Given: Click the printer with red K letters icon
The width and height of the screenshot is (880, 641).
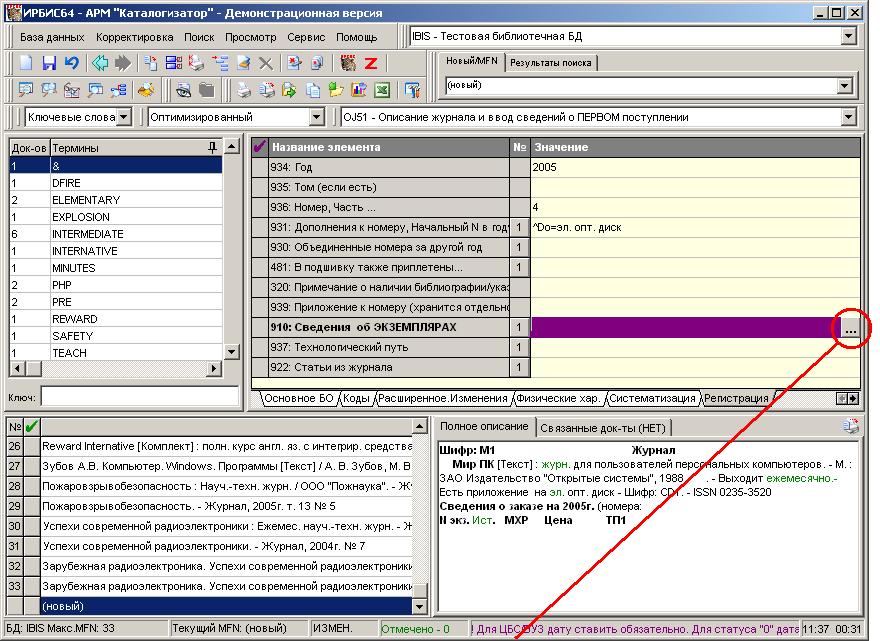Looking at the screenshot, I should pyautogui.click(x=196, y=63).
